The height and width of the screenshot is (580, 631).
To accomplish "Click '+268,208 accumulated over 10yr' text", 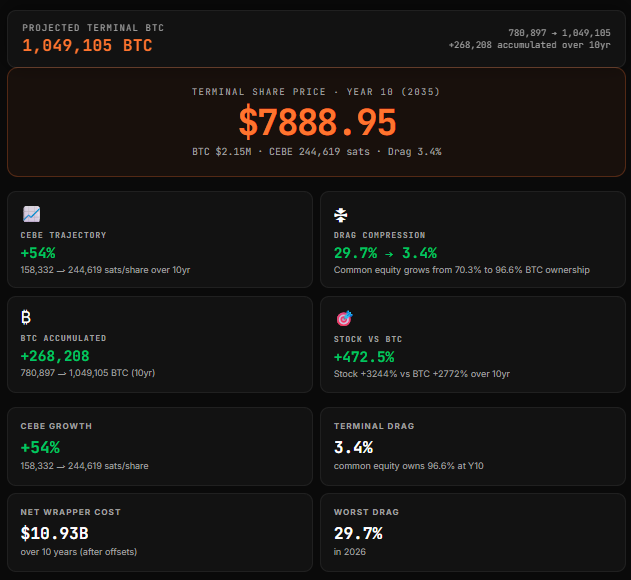I will [x=530, y=45].
